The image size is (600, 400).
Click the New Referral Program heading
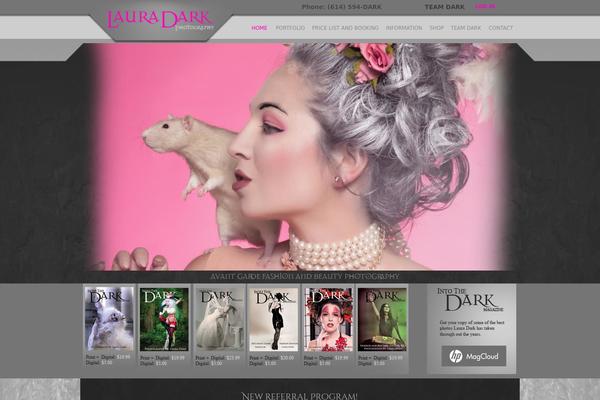[x=299, y=396]
